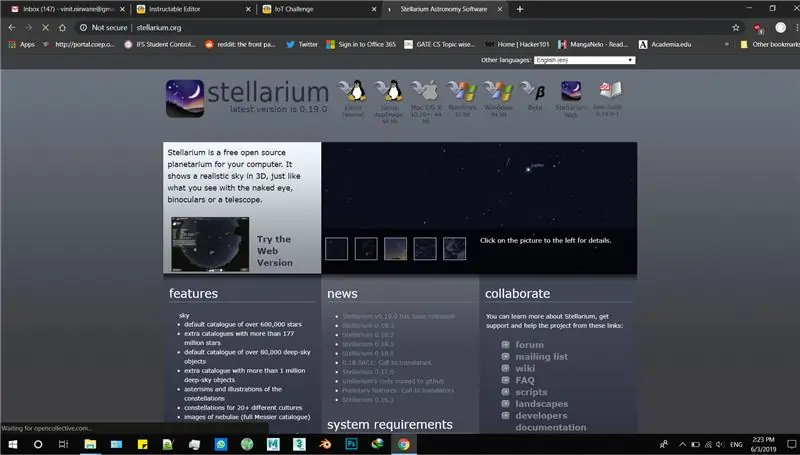This screenshot has height=455, width=800.
Task: Open the Beta download icon
Action: (534, 96)
